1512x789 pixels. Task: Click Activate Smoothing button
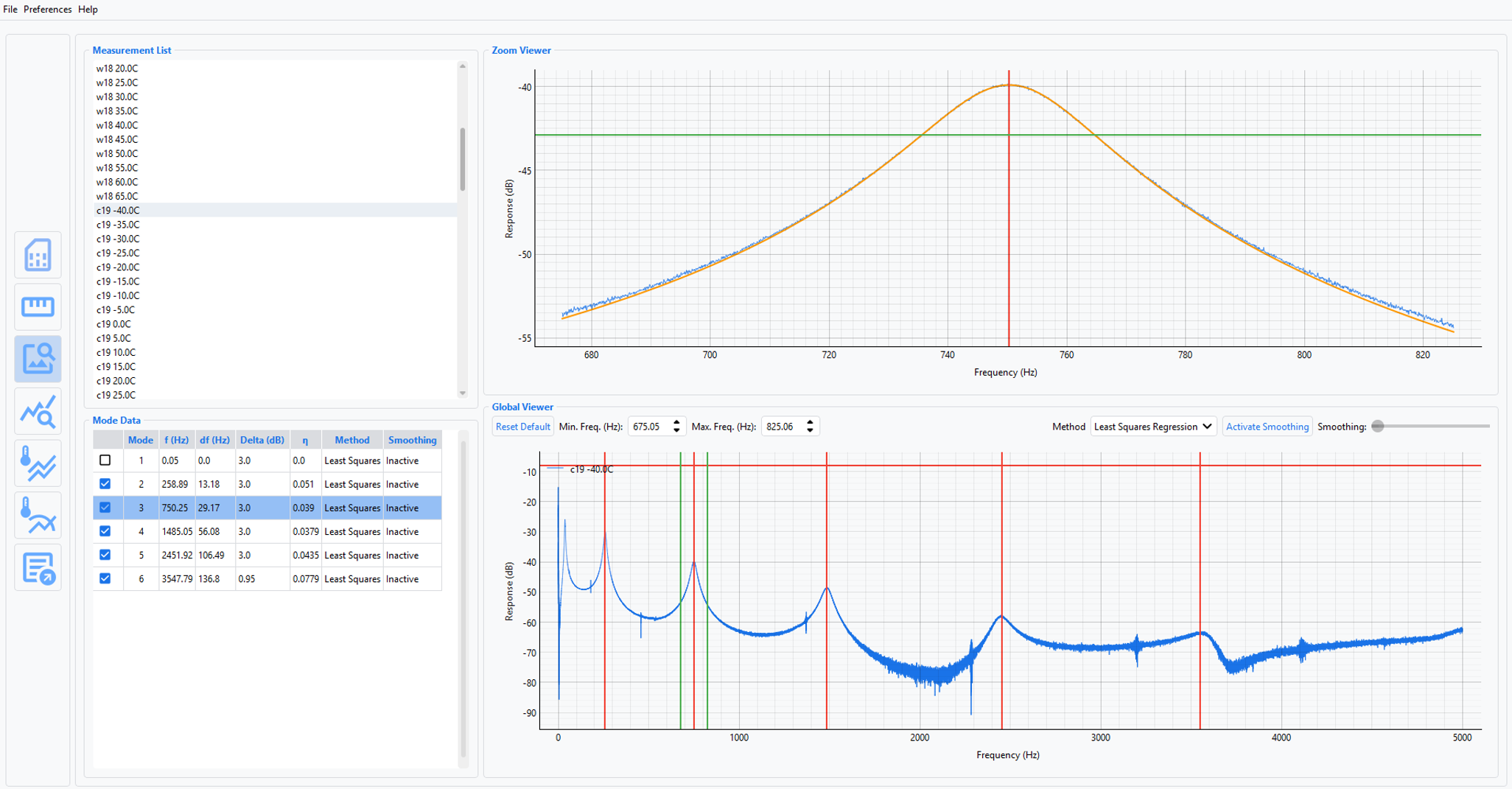tap(1267, 427)
